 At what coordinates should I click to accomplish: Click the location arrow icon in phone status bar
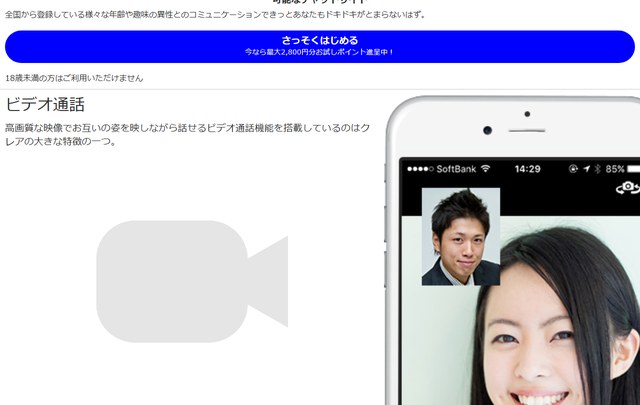587,169
